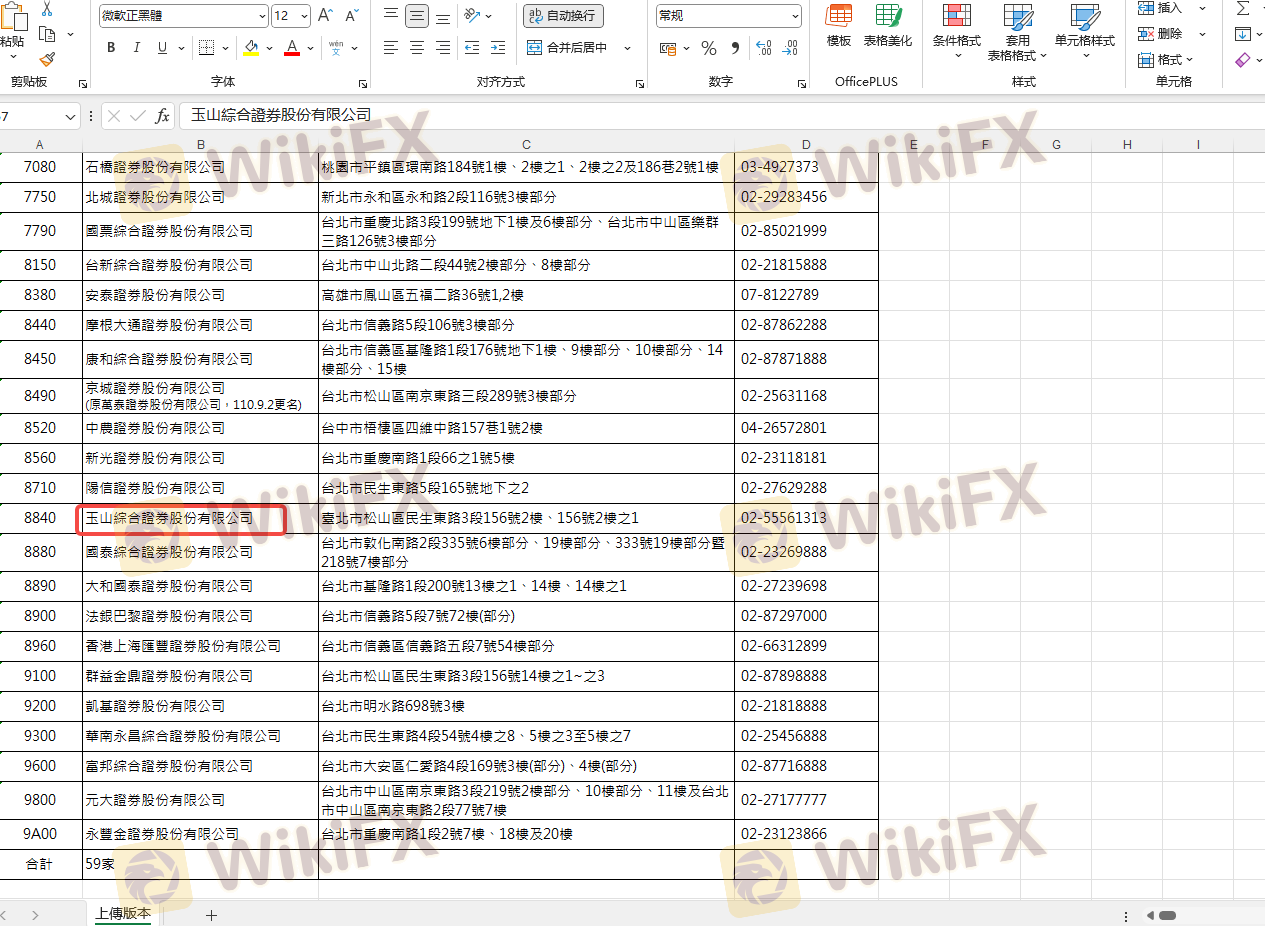The image size is (1265, 926).
Task: Click the yellow fill color button
Action: pyautogui.click(x=251, y=48)
